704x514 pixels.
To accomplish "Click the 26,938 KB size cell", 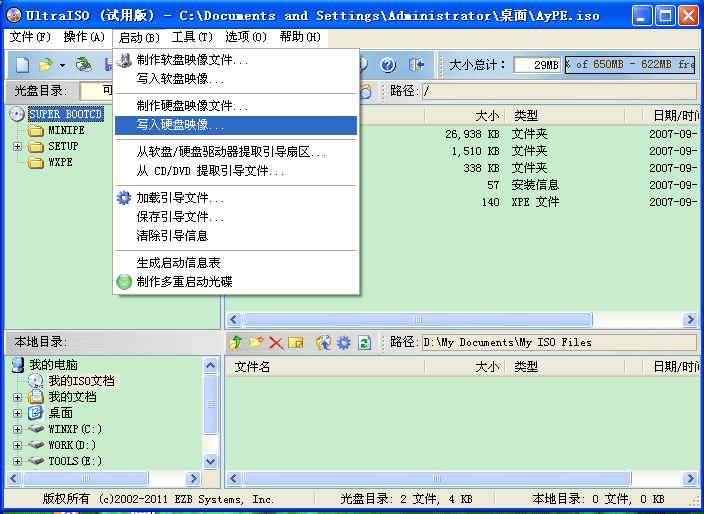I will [472, 134].
